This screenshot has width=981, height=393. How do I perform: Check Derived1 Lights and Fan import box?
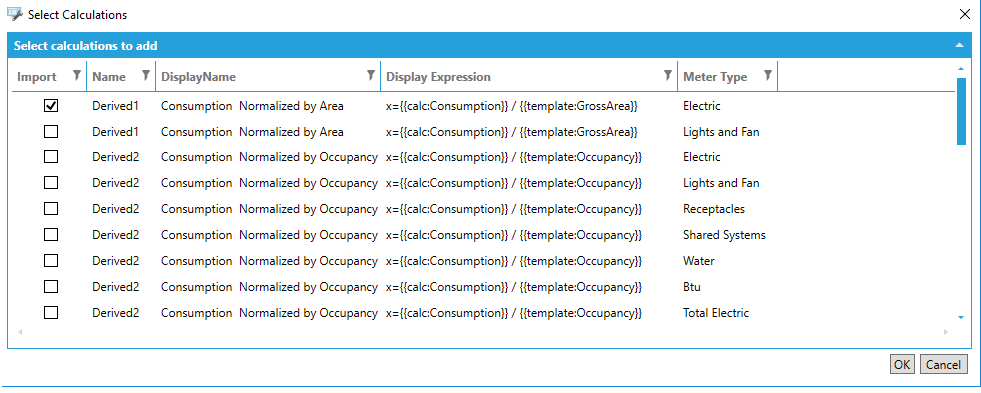tap(51, 131)
